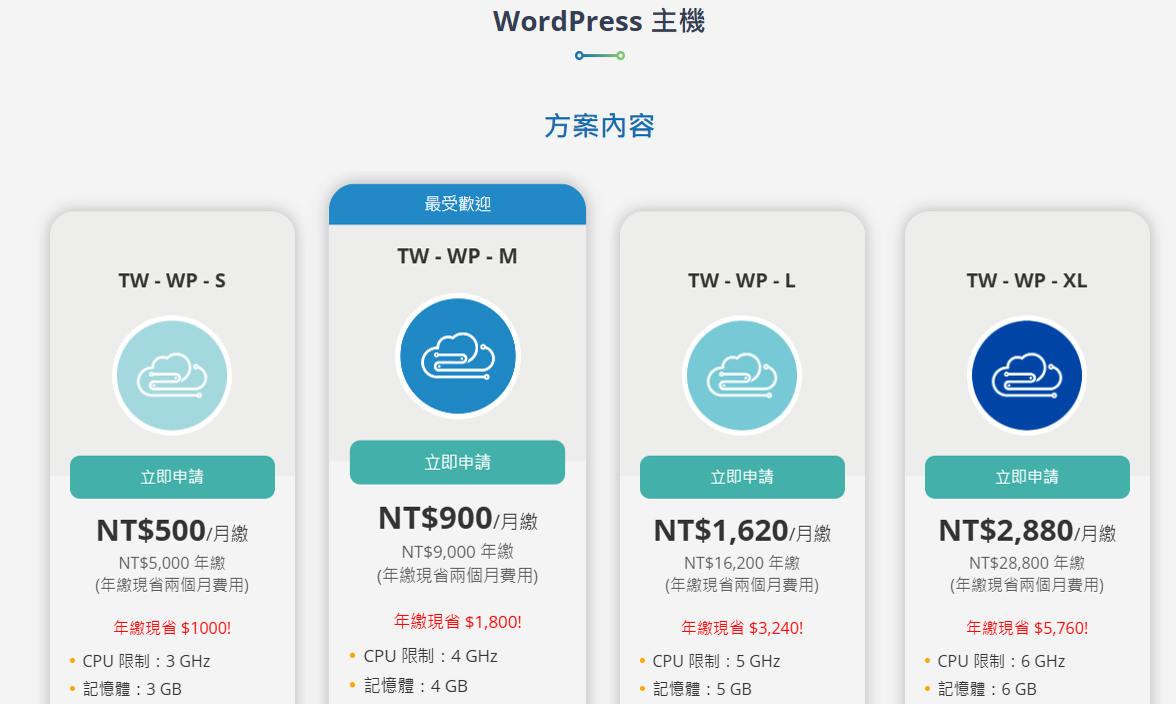Click the CPU 限制:5 GHz line
The width and height of the screenshot is (1176, 704).
click(716, 661)
